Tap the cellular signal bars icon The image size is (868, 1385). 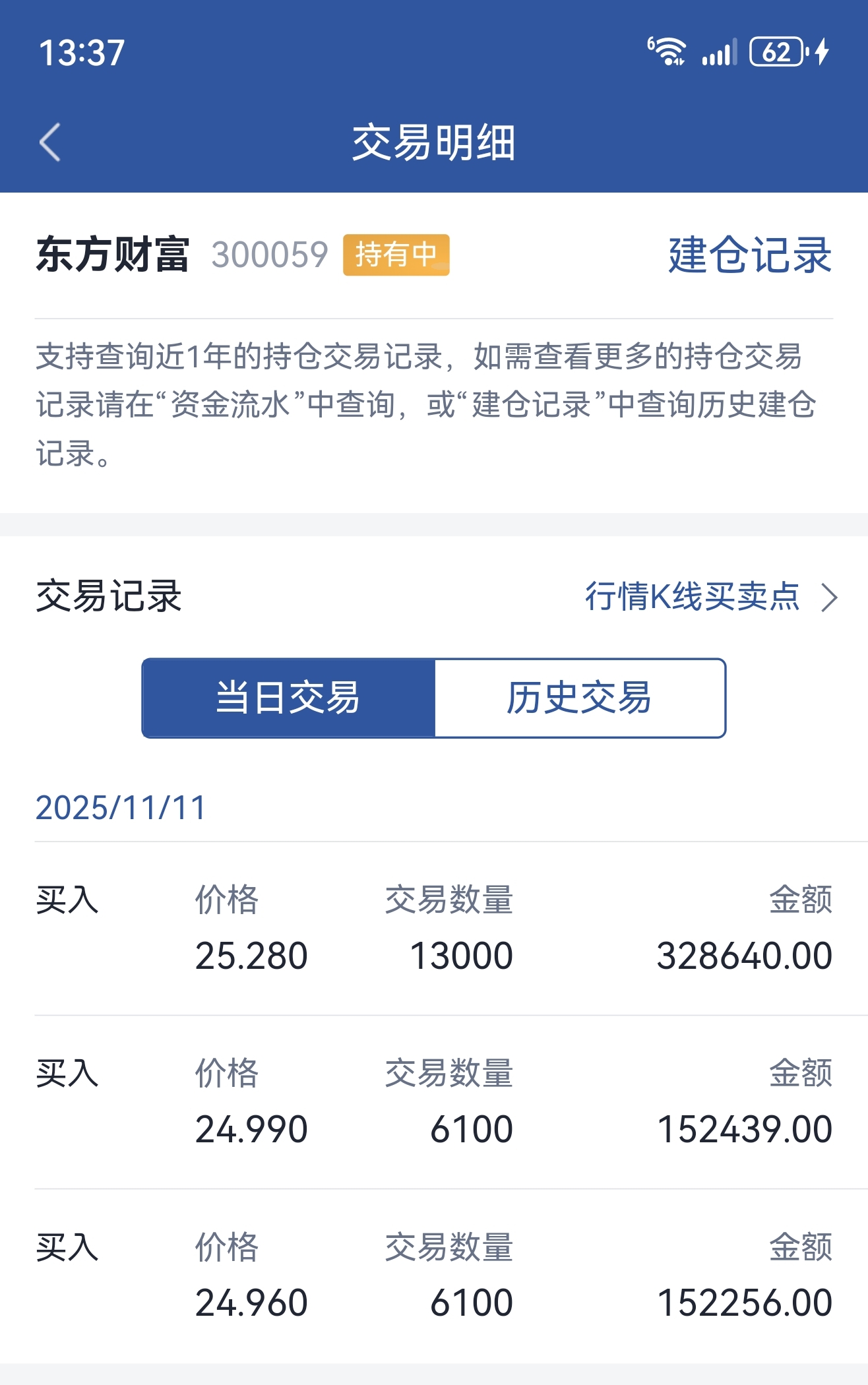point(719,52)
